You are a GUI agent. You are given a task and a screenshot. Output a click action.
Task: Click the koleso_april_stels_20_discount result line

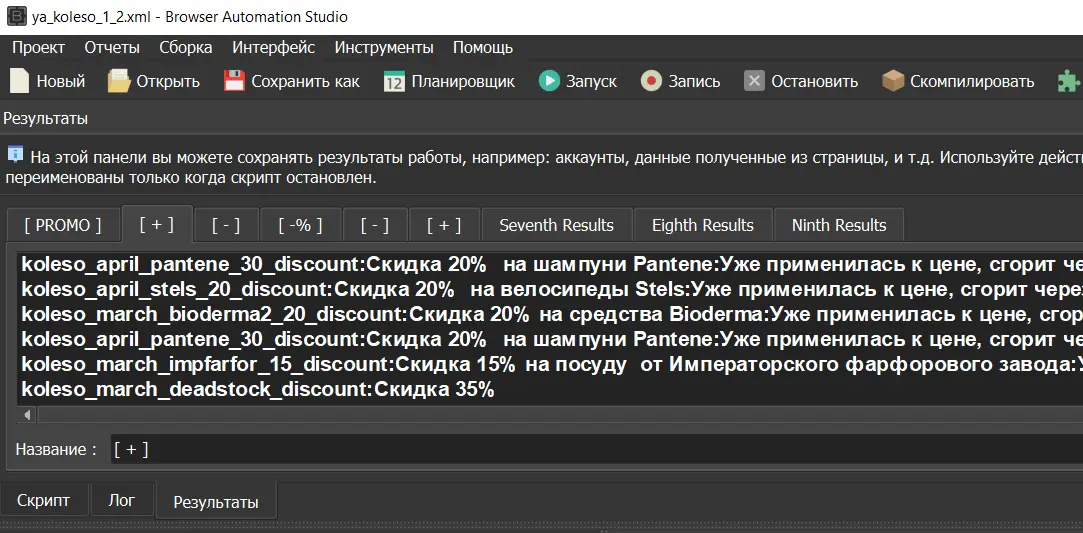pos(550,289)
